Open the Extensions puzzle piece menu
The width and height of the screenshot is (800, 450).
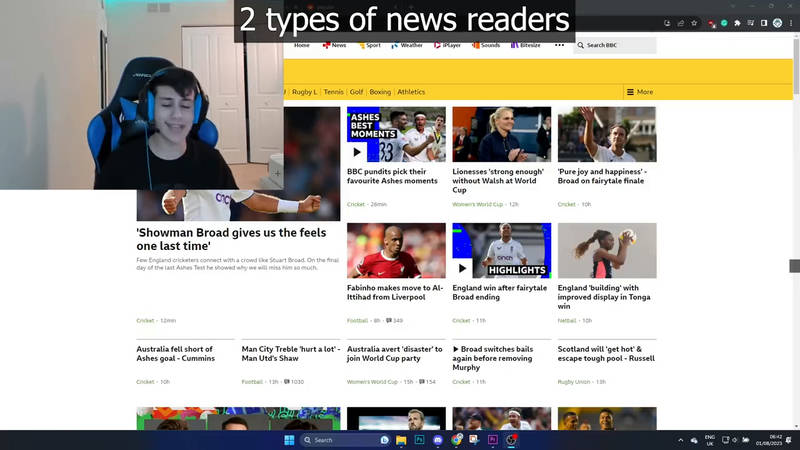click(x=737, y=23)
